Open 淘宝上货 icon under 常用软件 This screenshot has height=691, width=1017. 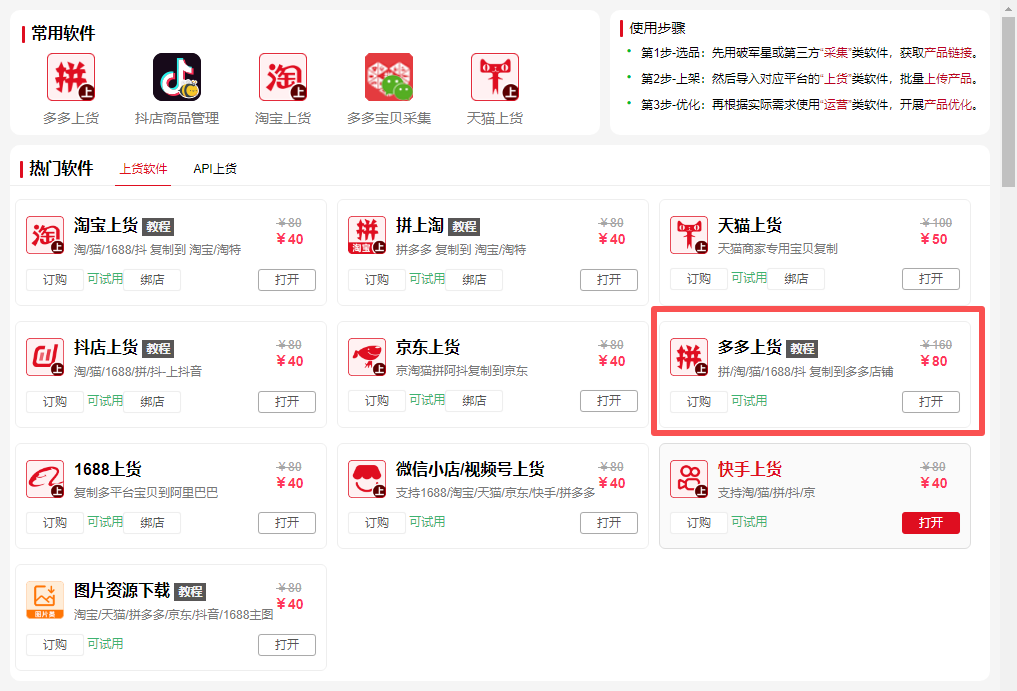283,77
